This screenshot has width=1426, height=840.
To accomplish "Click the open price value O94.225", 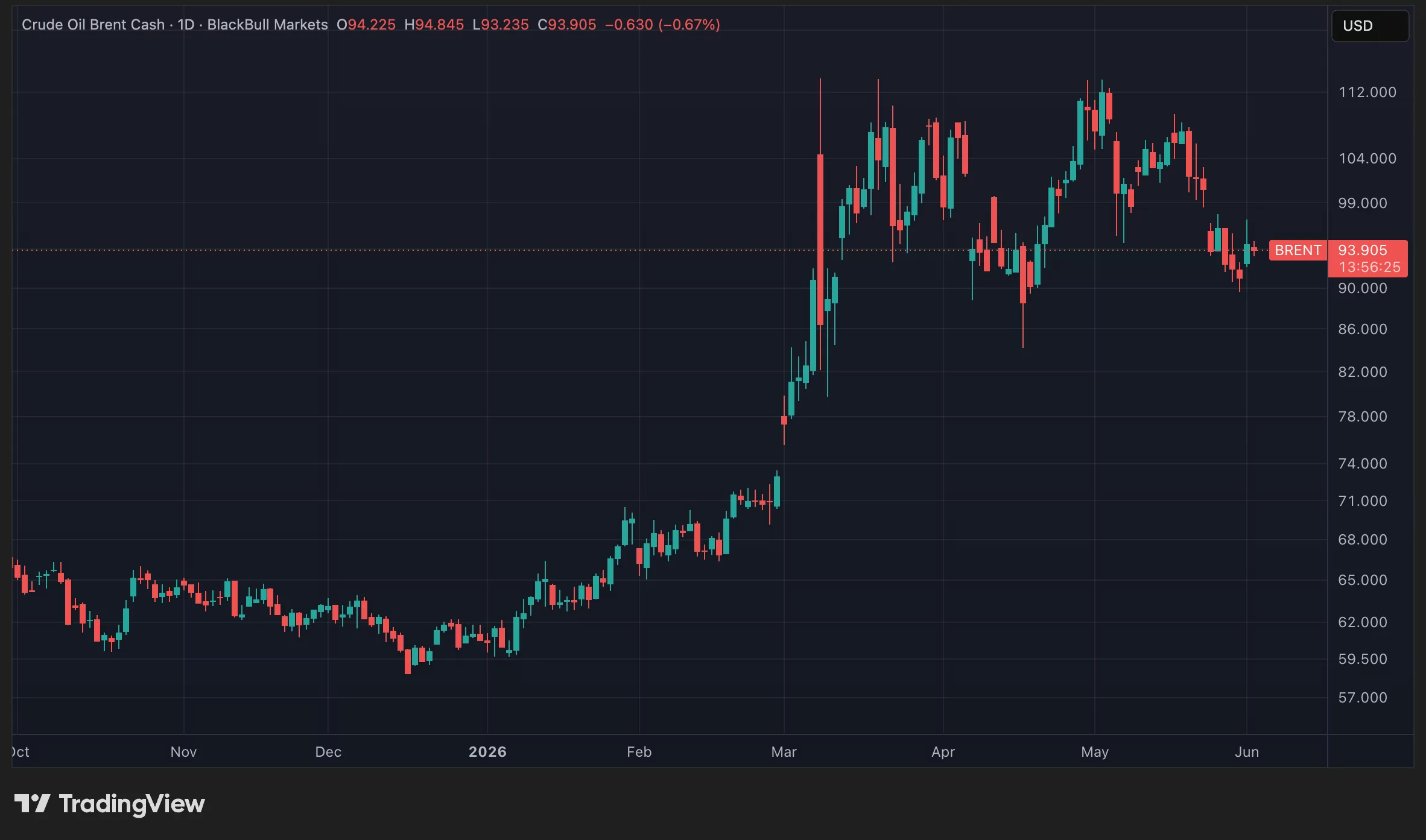I will tap(366, 25).
